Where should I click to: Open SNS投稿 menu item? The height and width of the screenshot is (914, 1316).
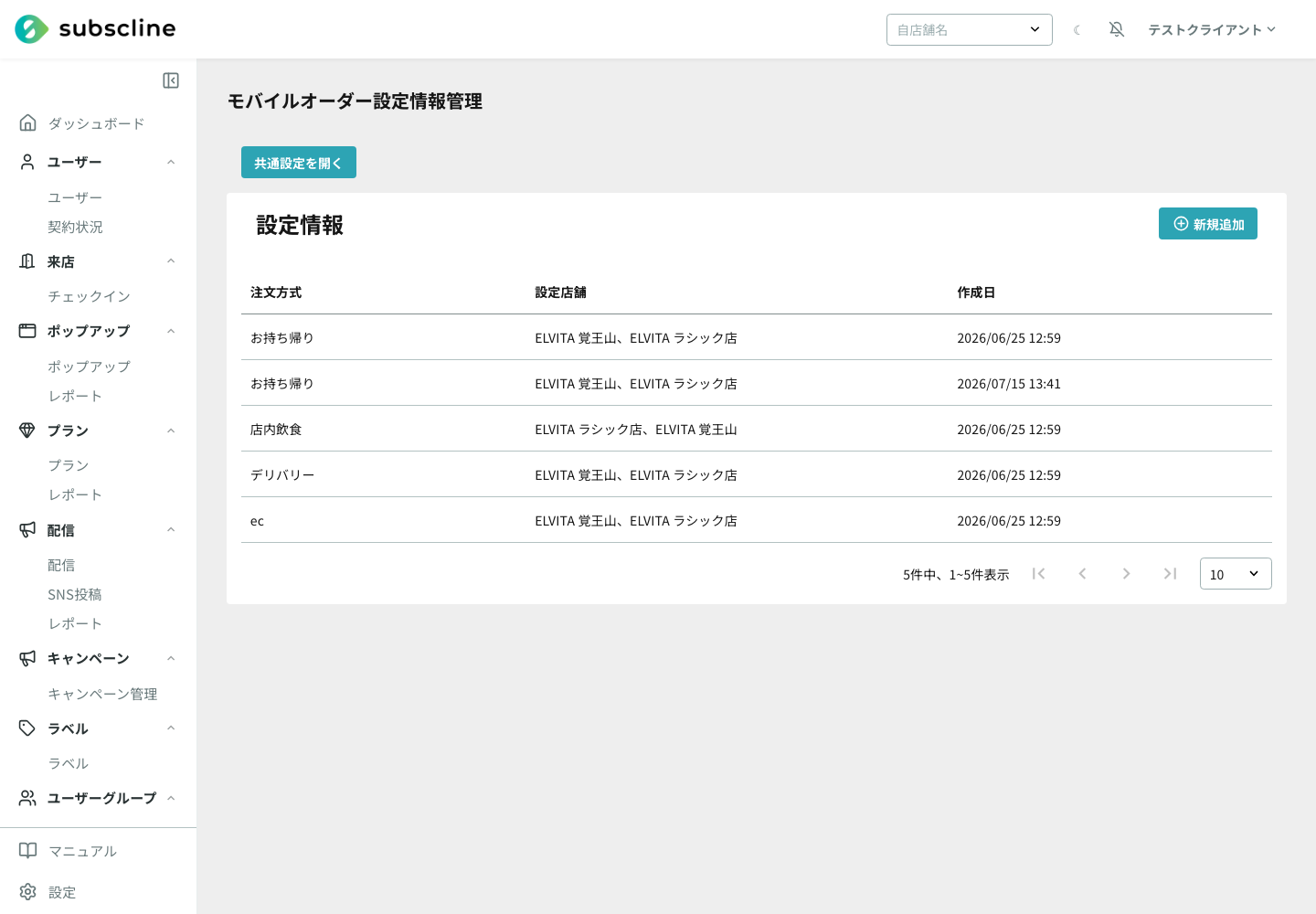pos(75,594)
